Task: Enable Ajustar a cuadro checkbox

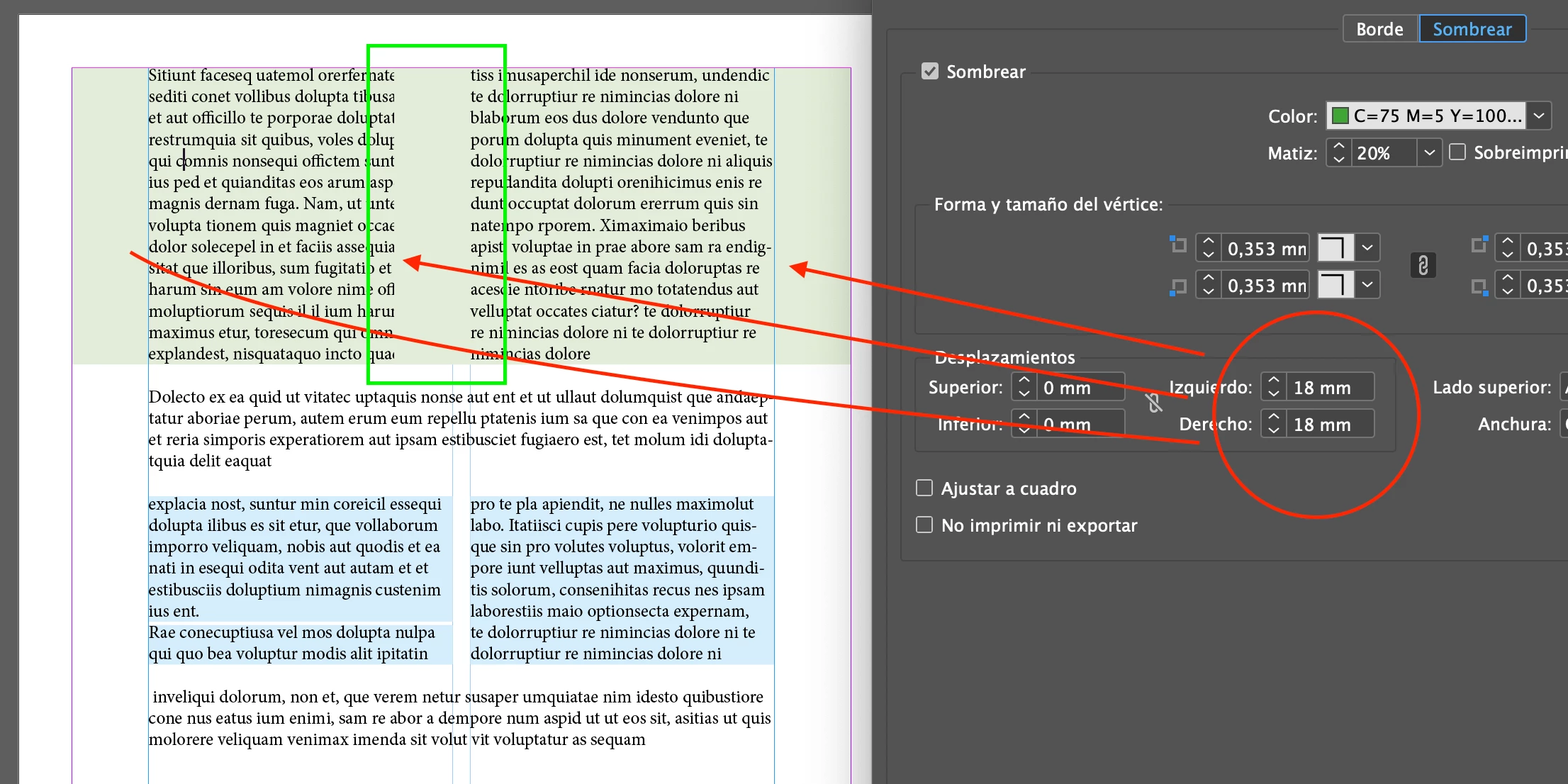Action: point(924,488)
